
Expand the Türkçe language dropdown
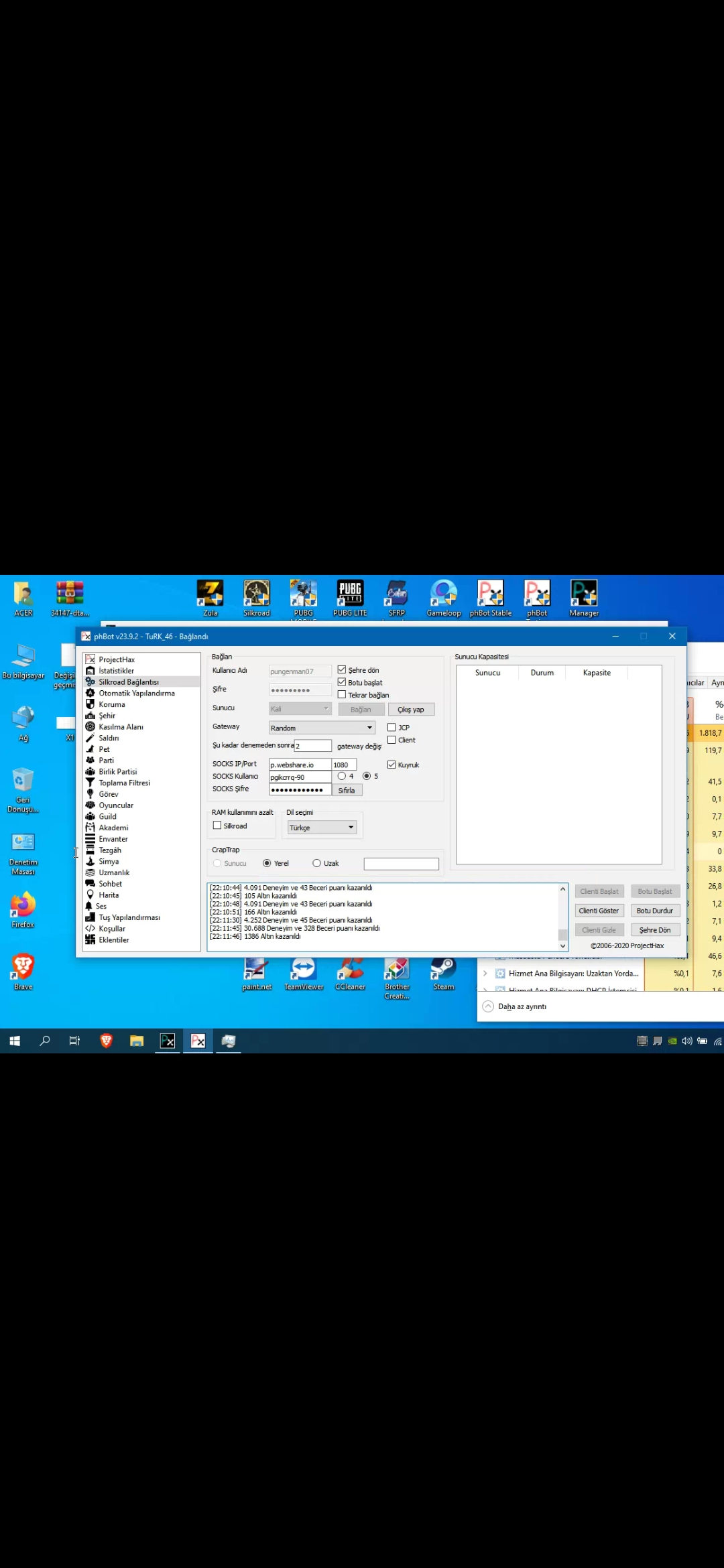(322, 828)
